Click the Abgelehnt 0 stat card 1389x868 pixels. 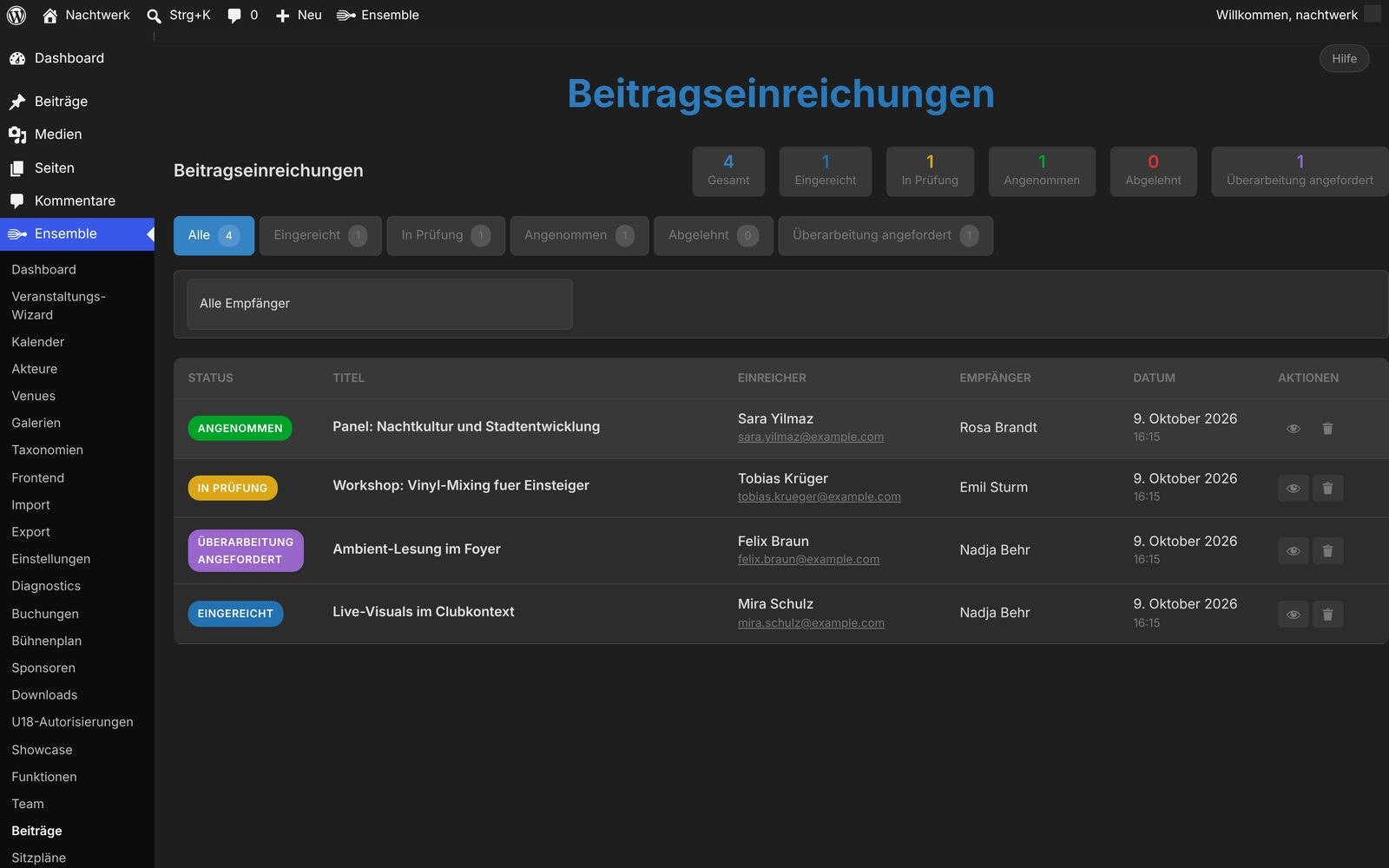tap(1153, 171)
